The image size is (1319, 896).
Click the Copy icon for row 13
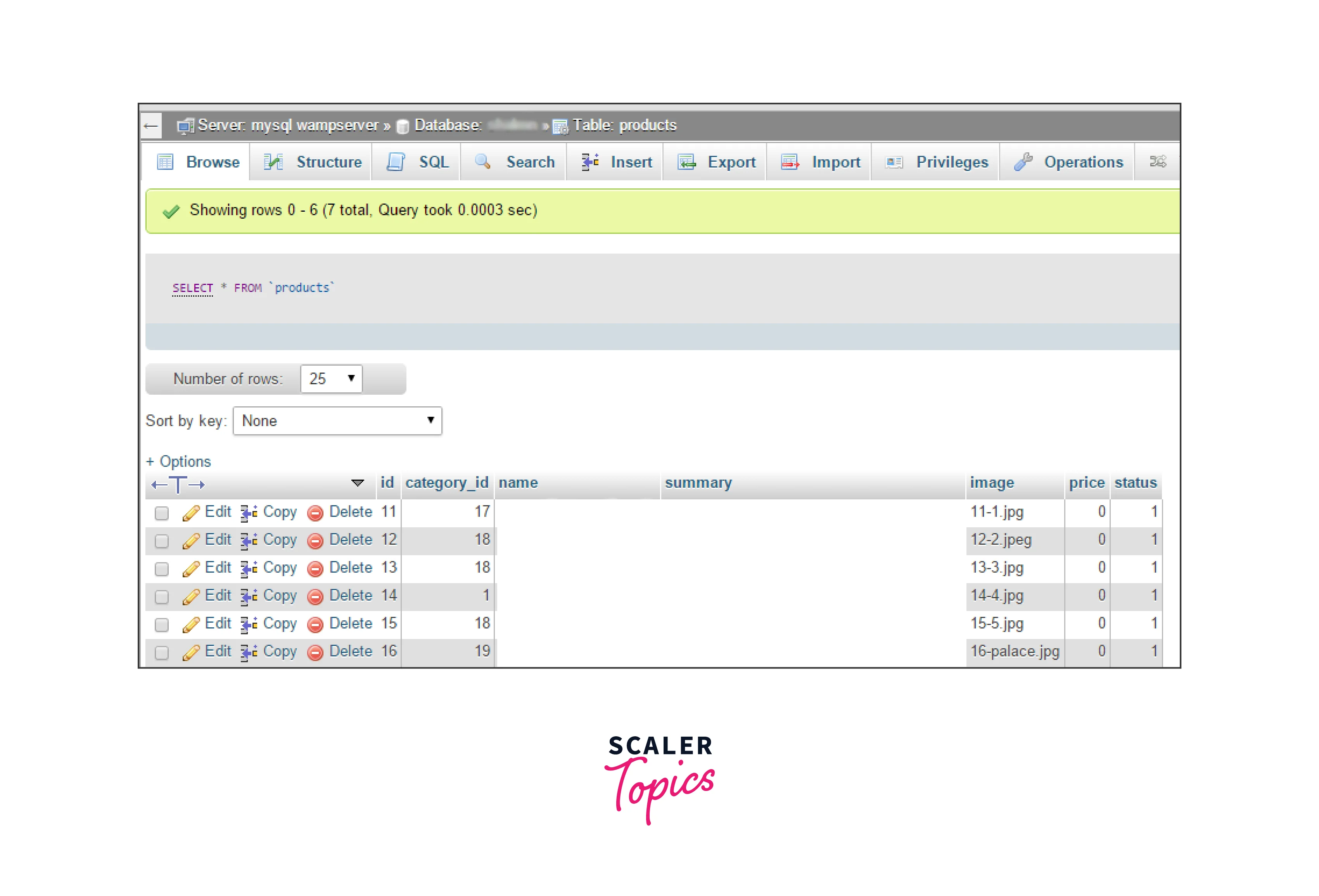(x=249, y=569)
